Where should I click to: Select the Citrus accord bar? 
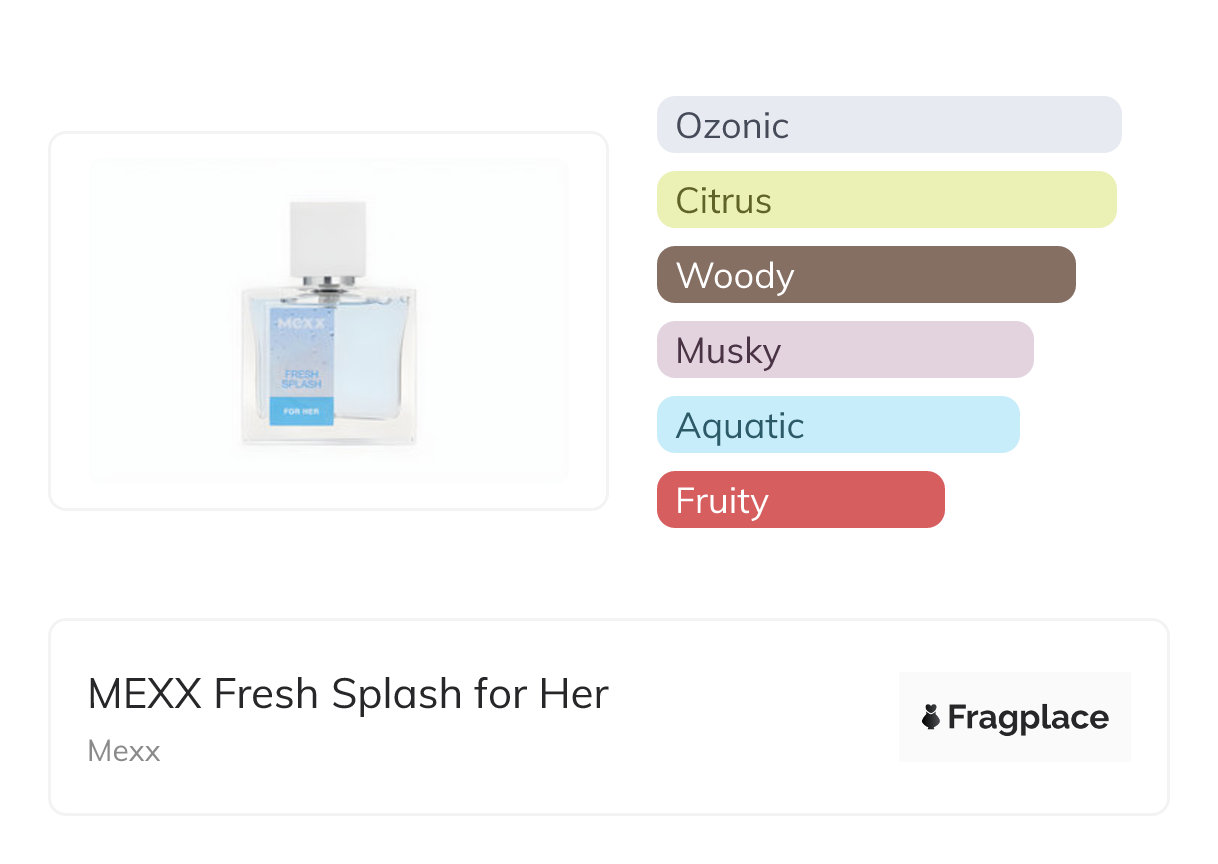pyautogui.click(x=886, y=200)
